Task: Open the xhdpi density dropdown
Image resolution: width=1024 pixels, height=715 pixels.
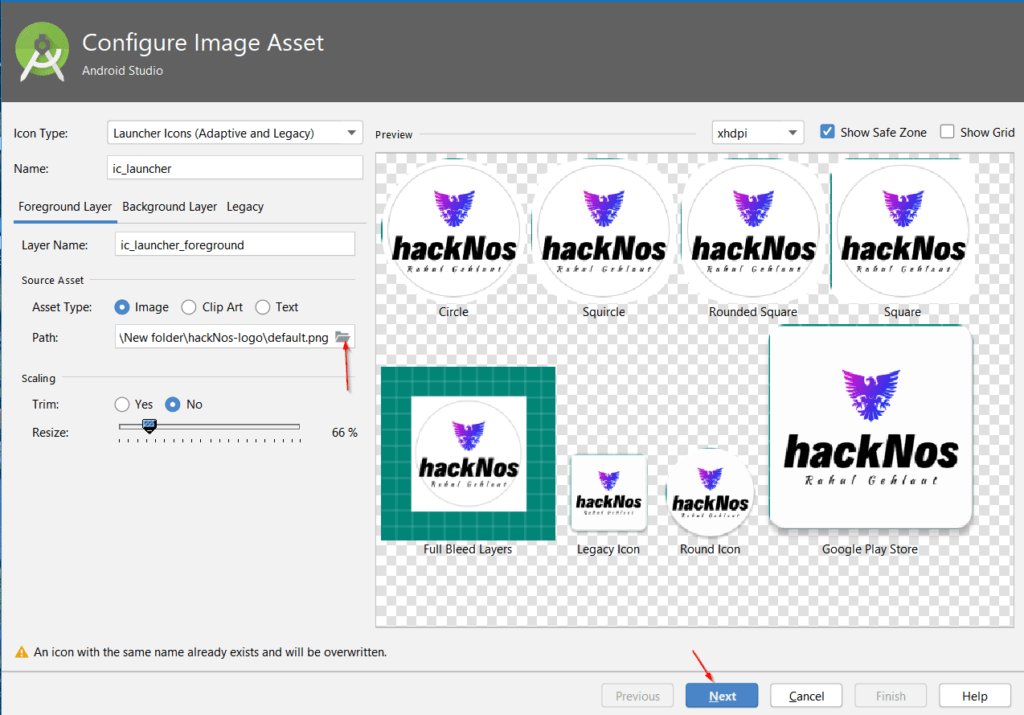Action: (x=758, y=133)
